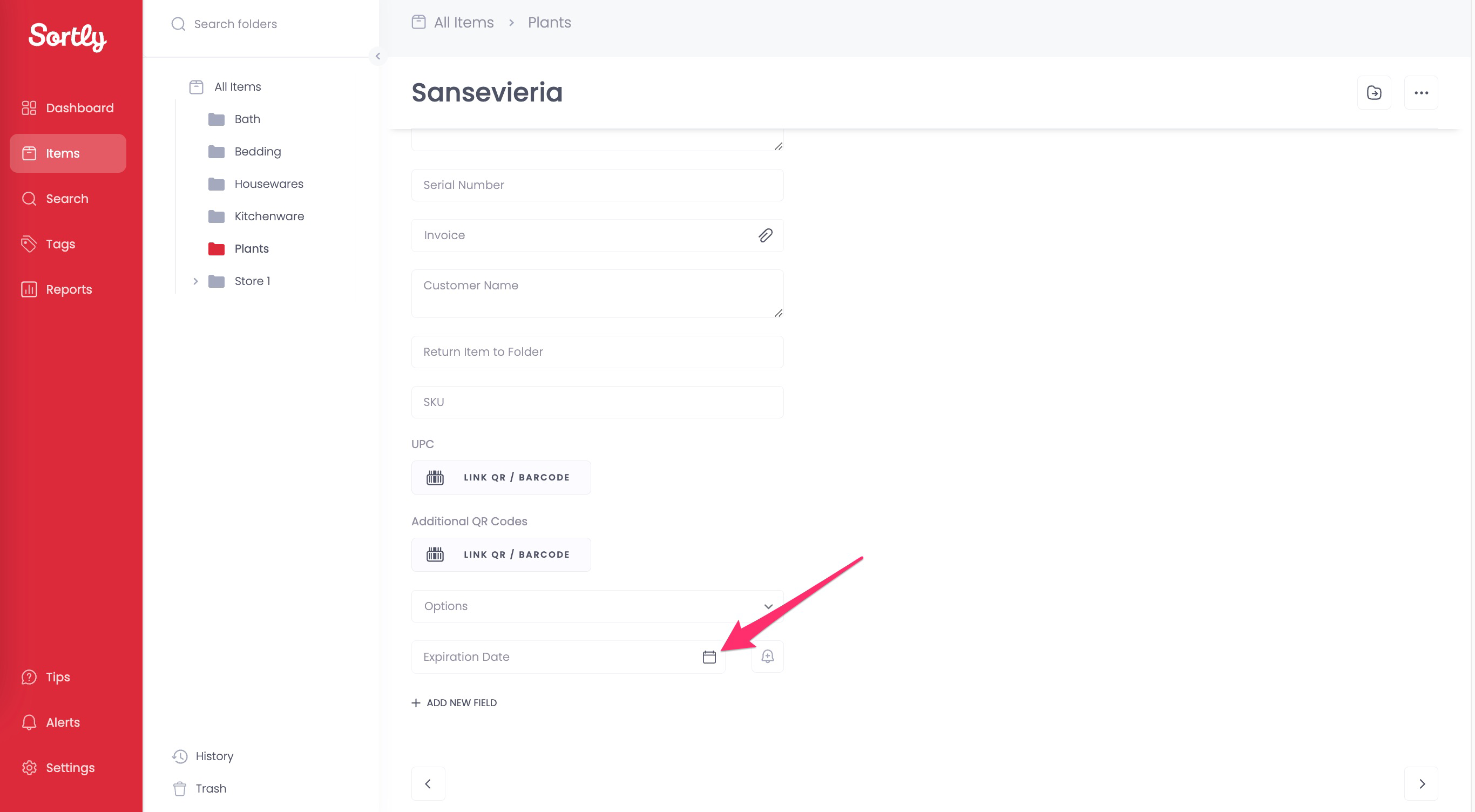Expand the Store 1 folder tree

click(x=196, y=281)
